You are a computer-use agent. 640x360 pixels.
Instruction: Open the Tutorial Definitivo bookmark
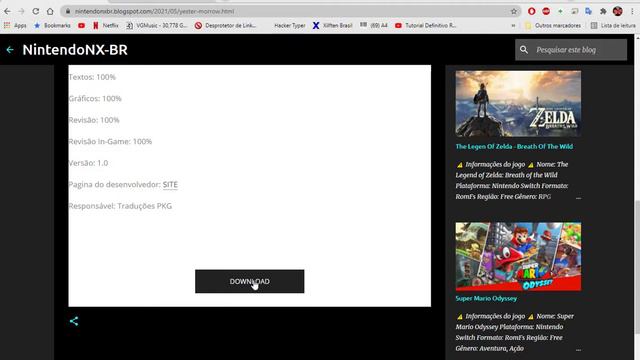coord(425,25)
